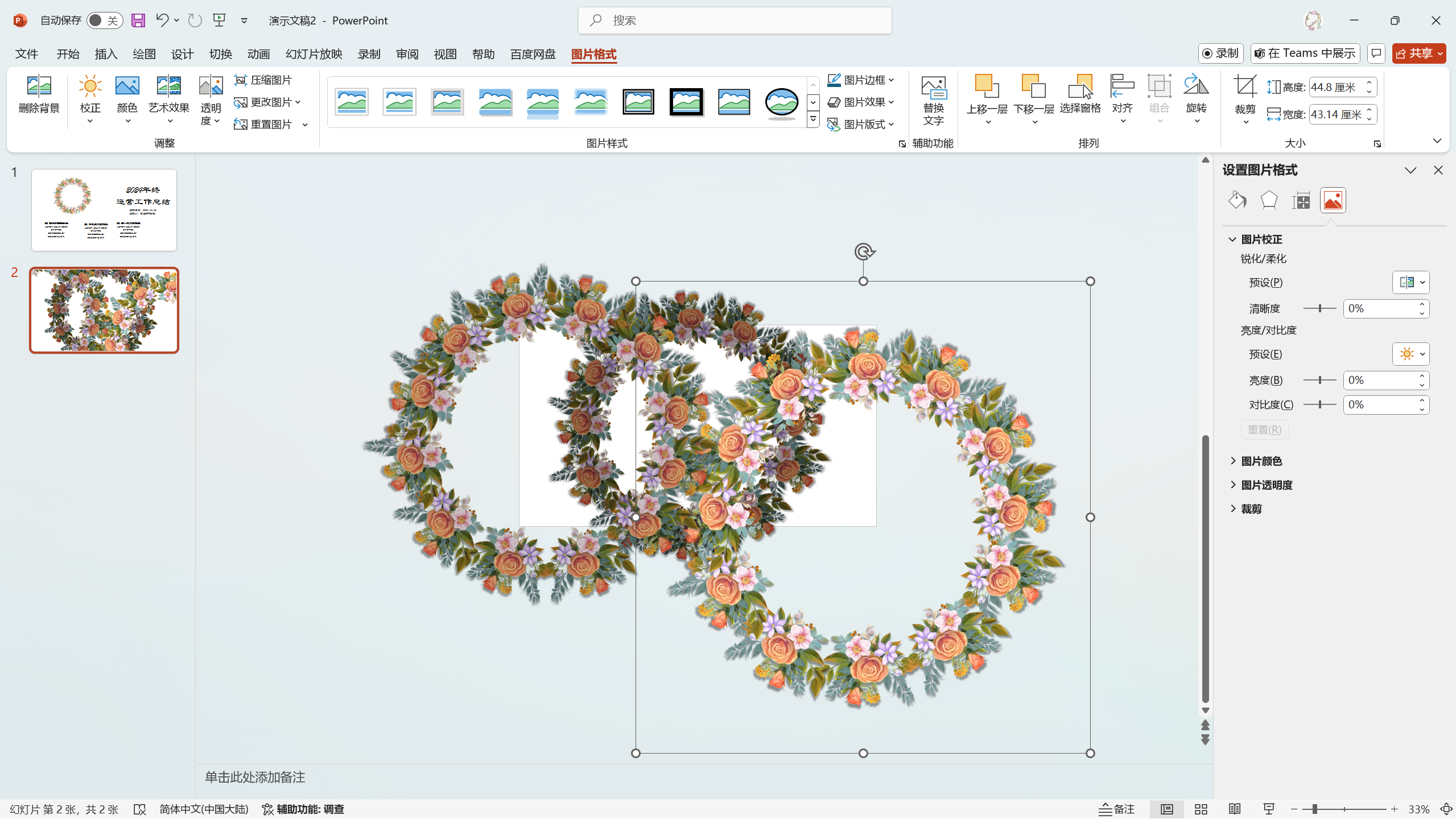This screenshot has height=819, width=1456.
Task: Open the Selection Pane (选择窗格)
Action: pyautogui.click(x=1080, y=94)
